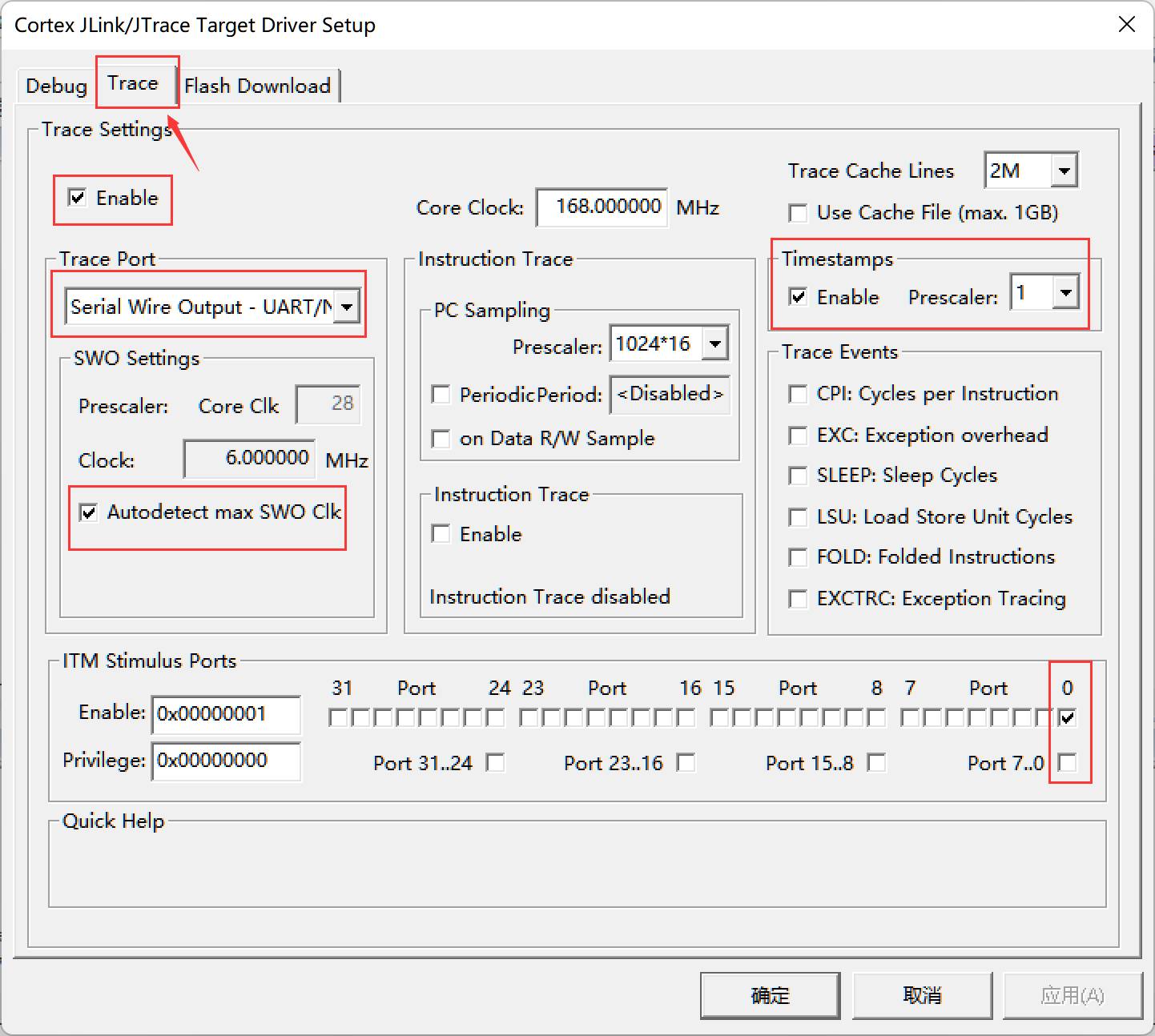Viewport: 1155px width, 1036px height.
Task: Check EXC: Exception overhead
Action: (x=798, y=436)
